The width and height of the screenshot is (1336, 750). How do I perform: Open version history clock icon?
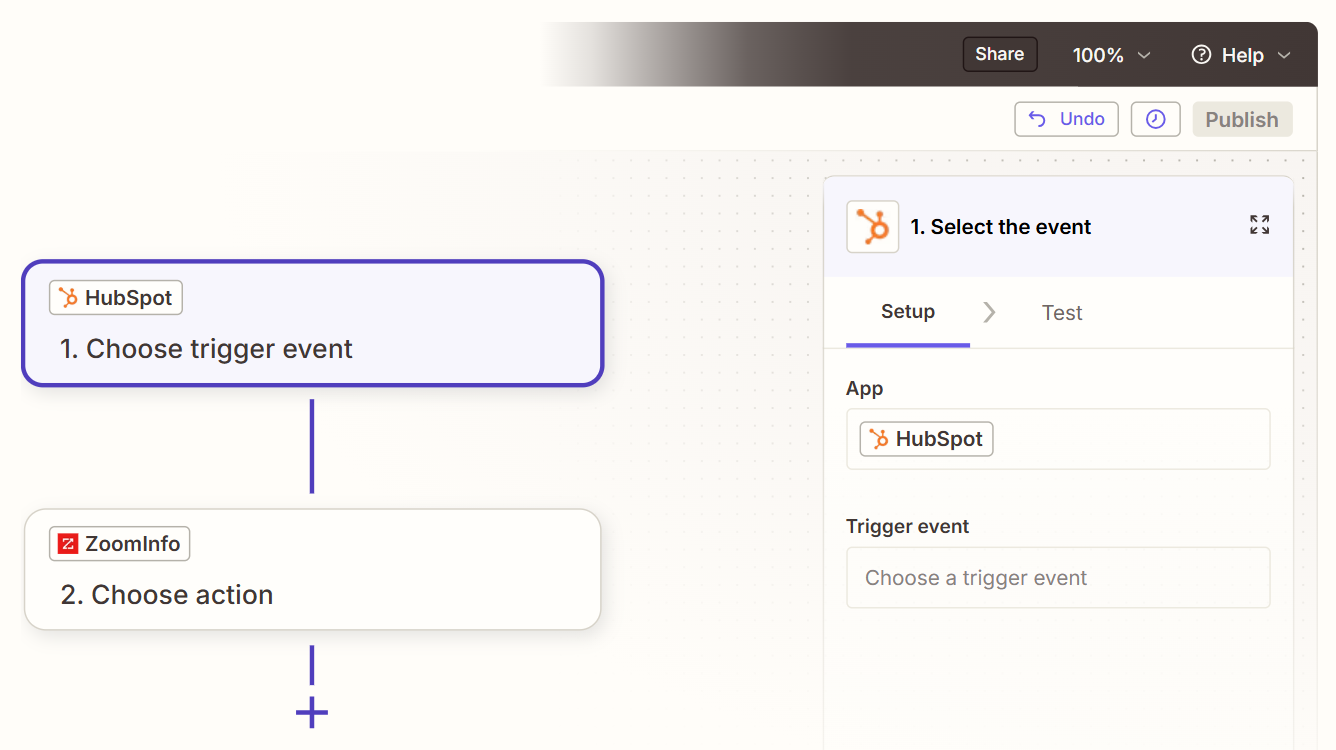click(1155, 119)
